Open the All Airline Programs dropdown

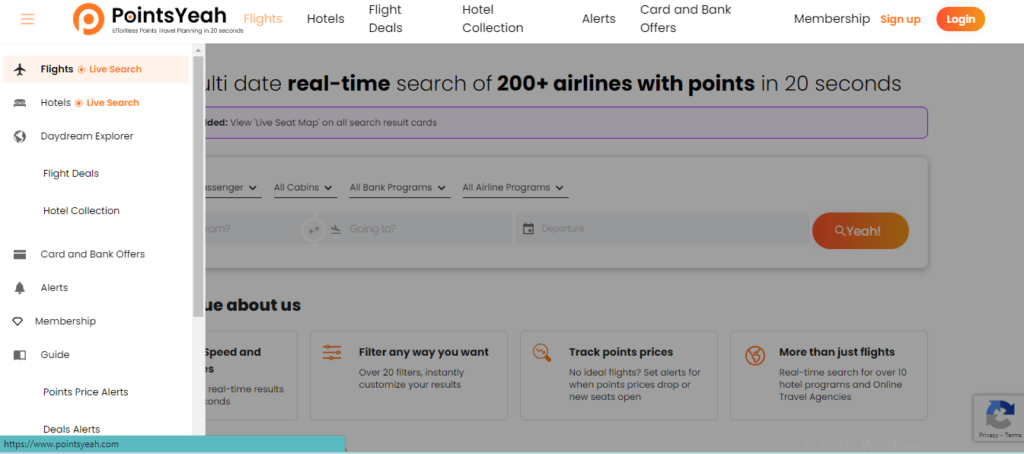click(x=515, y=187)
